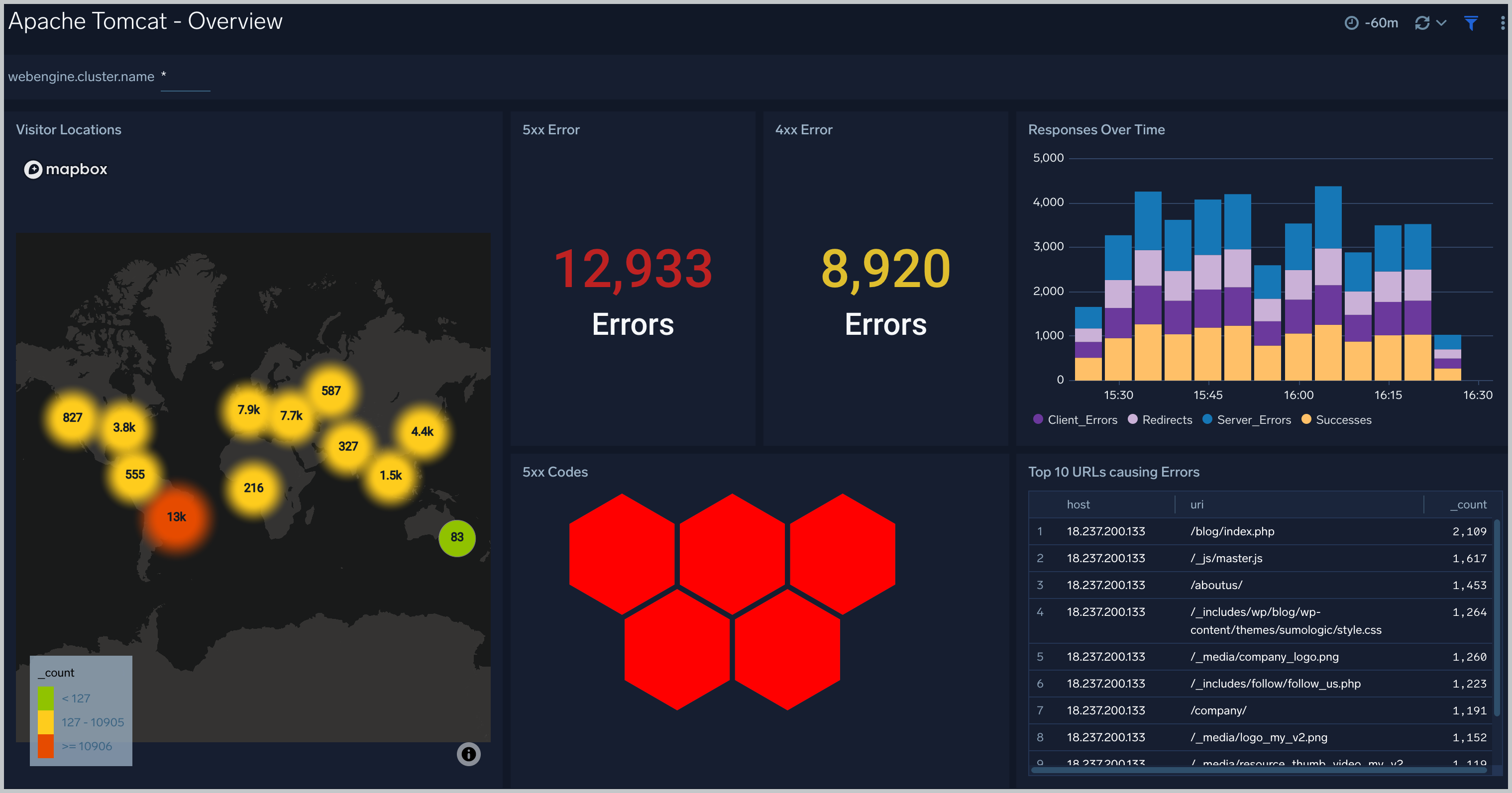Select the 13k red cluster on map
This screenshot has height=793, width=1512.
(x=177, y=517)
